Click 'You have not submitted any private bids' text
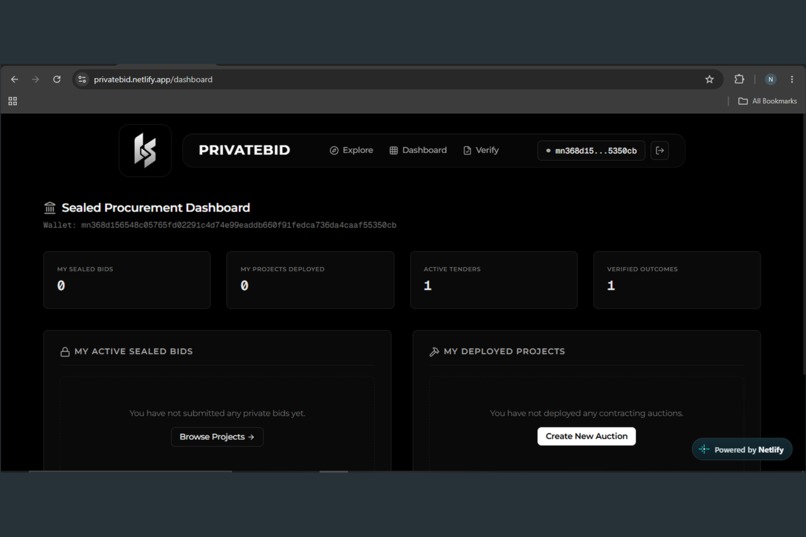Viewport: 806px width, 537px height. pyautogui.click(x=217, y=413)
